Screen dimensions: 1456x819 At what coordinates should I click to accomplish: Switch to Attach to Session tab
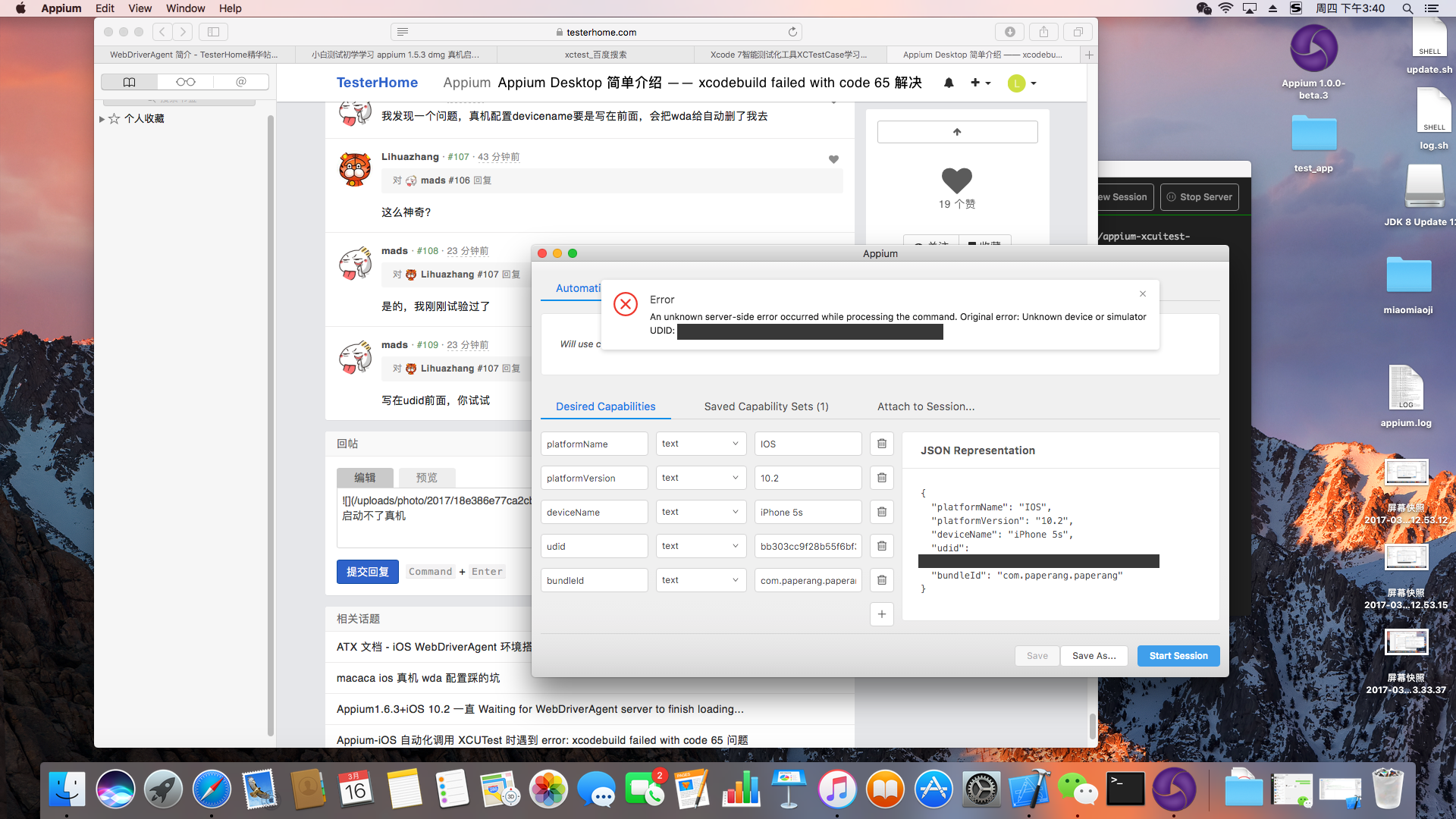point(926,406)
